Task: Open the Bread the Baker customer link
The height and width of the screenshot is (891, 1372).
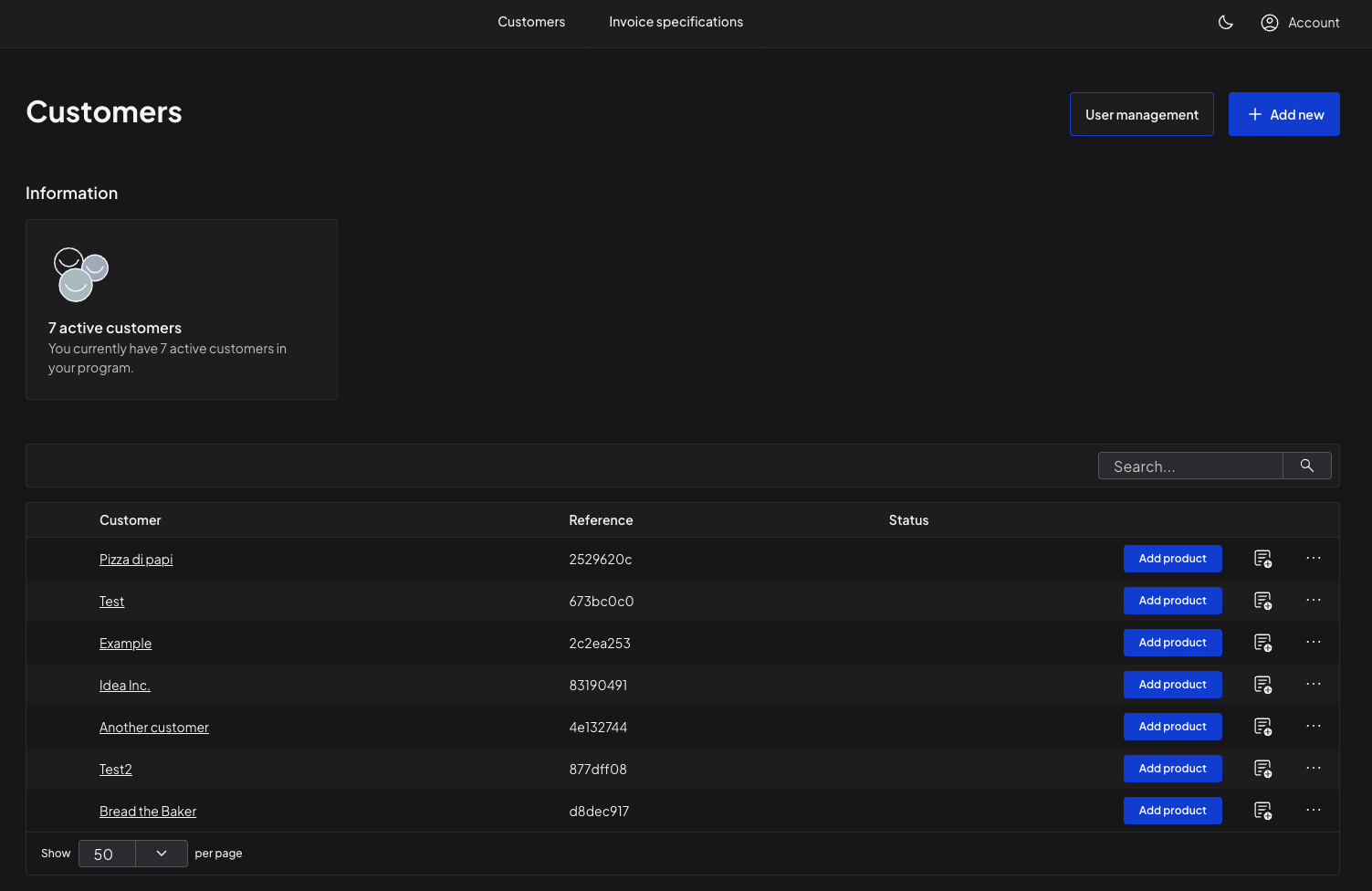Action: (x=148, y=812)
